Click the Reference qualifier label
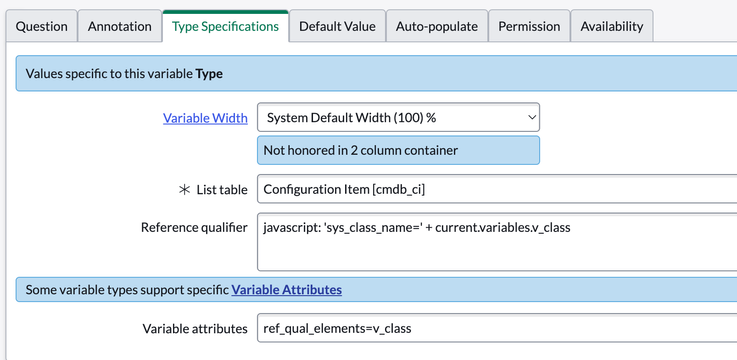Image resolution: width=737 pixels, height=360 pixels. (x=194, y=227)
